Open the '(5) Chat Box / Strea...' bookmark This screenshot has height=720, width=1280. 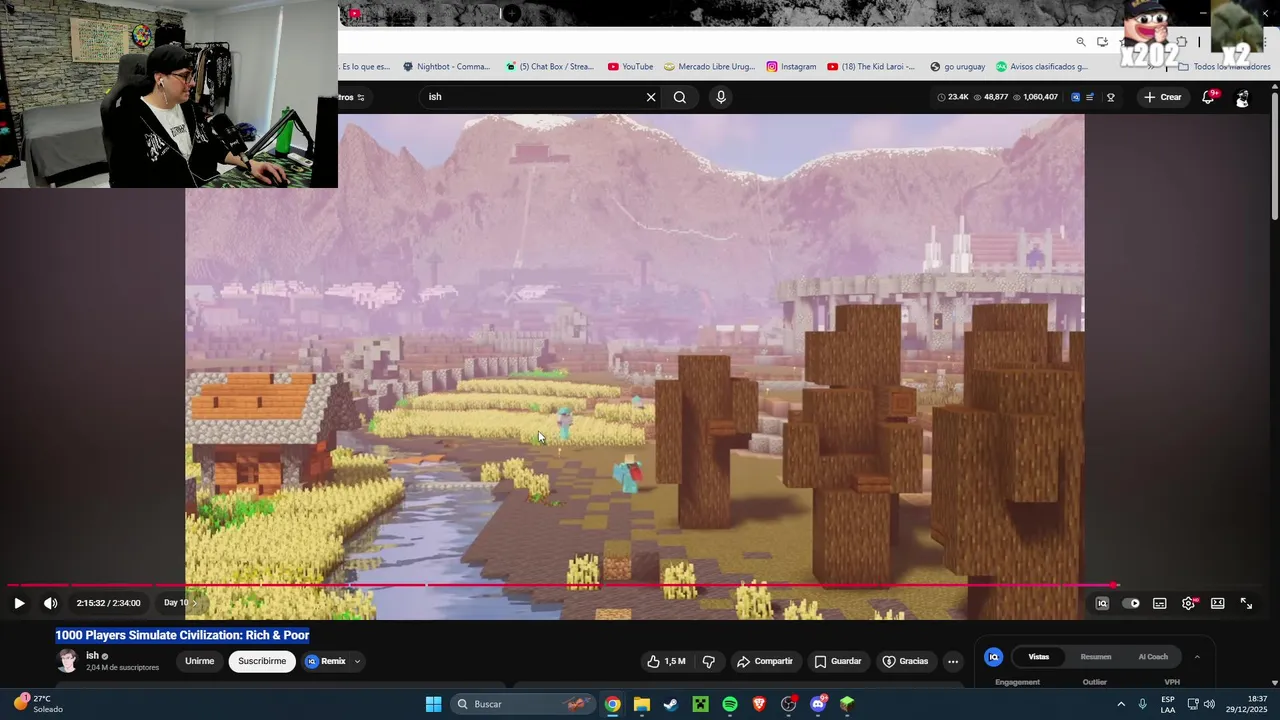pyautogui.click(x=550, y=67)
